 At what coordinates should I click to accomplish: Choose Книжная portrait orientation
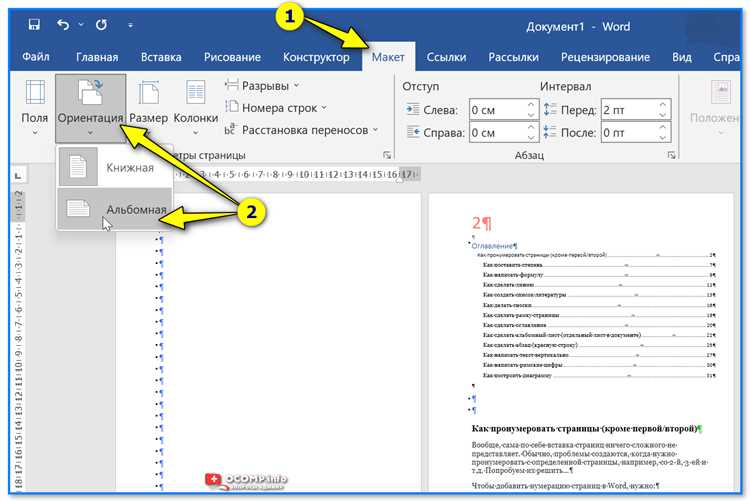click(x=115, y=167)
